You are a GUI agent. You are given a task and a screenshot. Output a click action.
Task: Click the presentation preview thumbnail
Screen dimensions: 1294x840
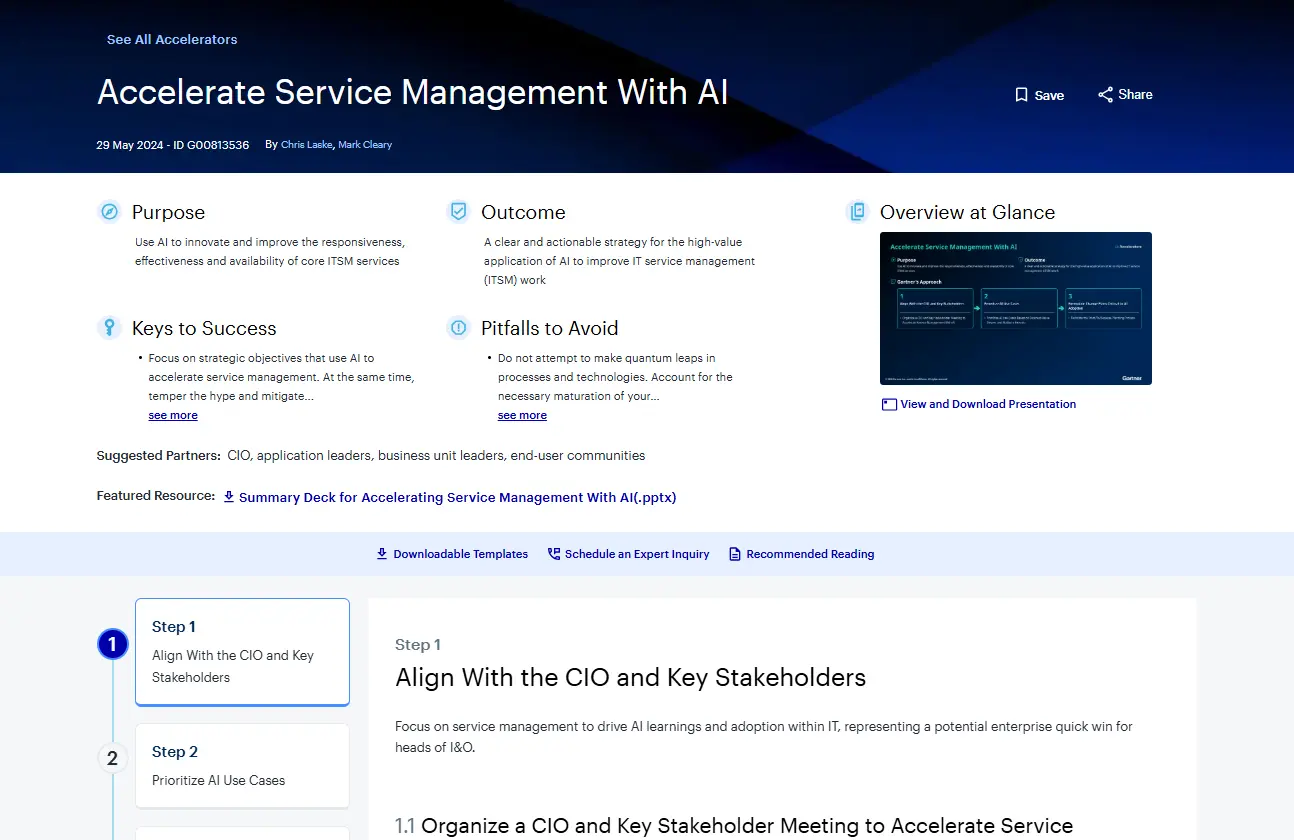coord(1015,307)
